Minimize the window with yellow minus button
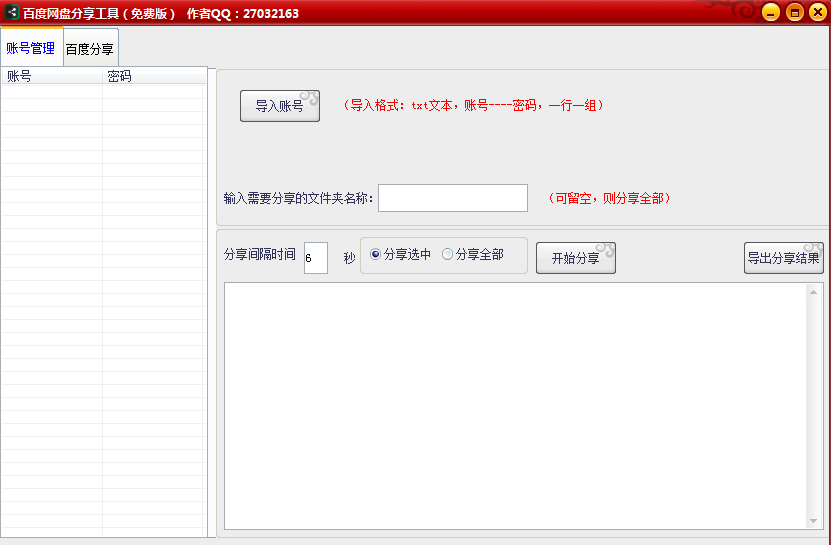The width and height of the screenshot is (831, 545). point(771,12)
